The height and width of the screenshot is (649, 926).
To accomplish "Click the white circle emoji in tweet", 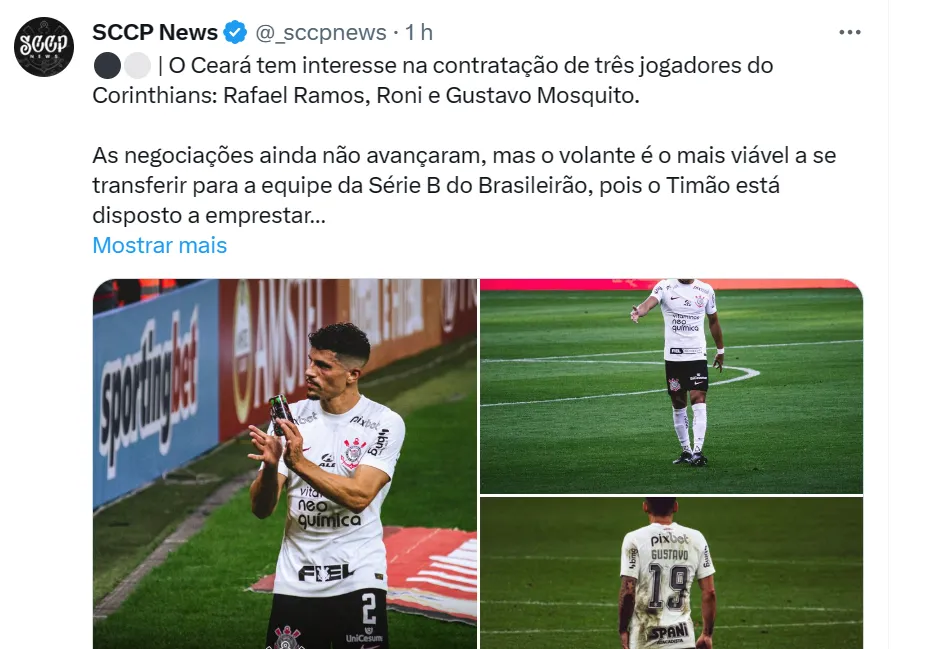I will 138,66.
